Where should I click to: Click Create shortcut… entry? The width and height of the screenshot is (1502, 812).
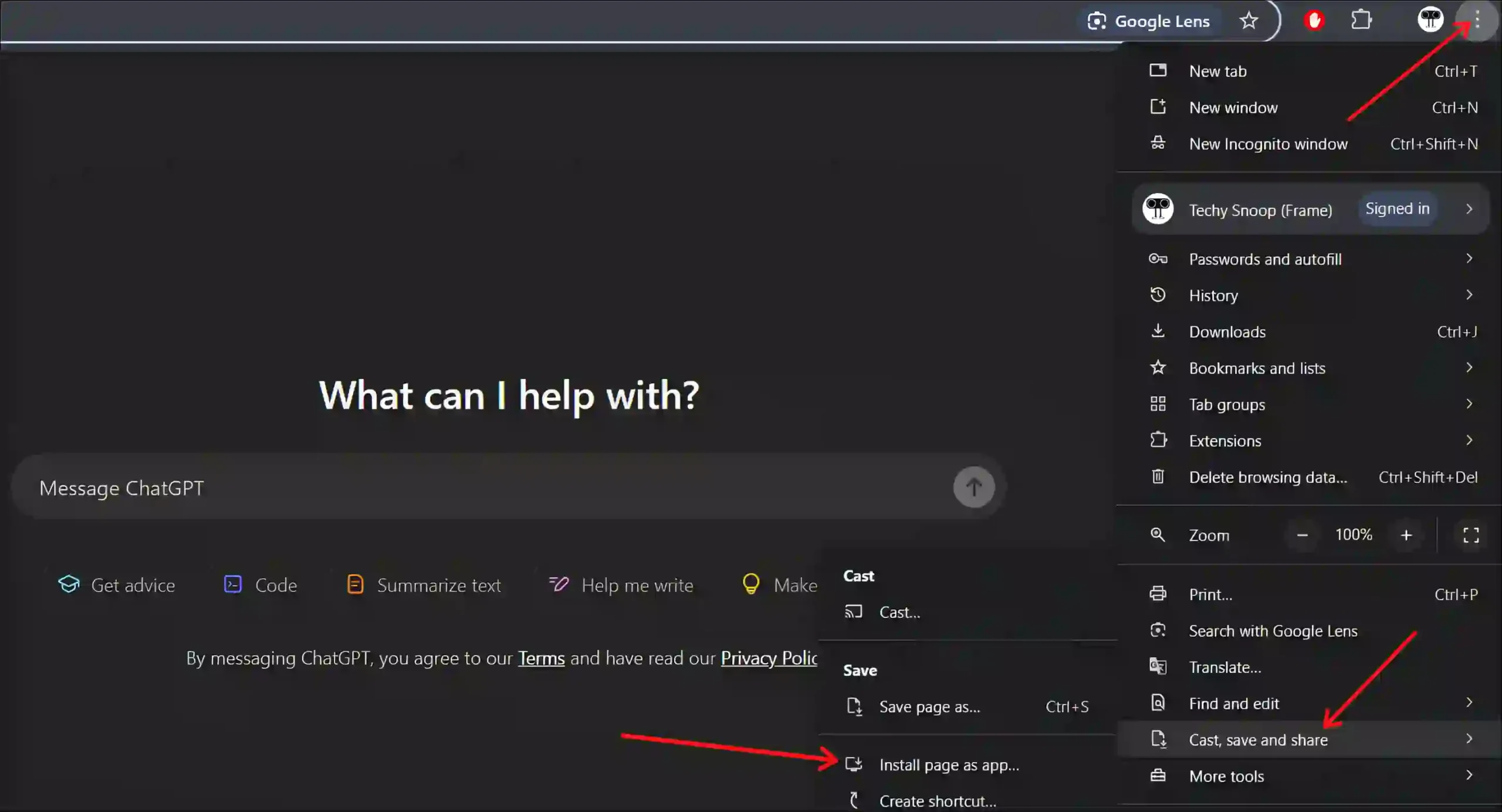(x=968, y=801)
